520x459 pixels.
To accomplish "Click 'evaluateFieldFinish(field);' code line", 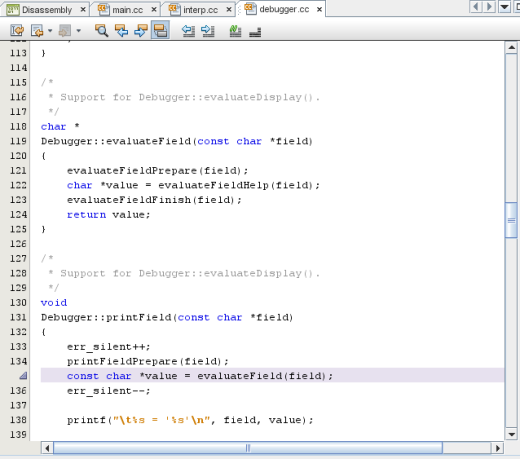I will click(x=154, y=200).
